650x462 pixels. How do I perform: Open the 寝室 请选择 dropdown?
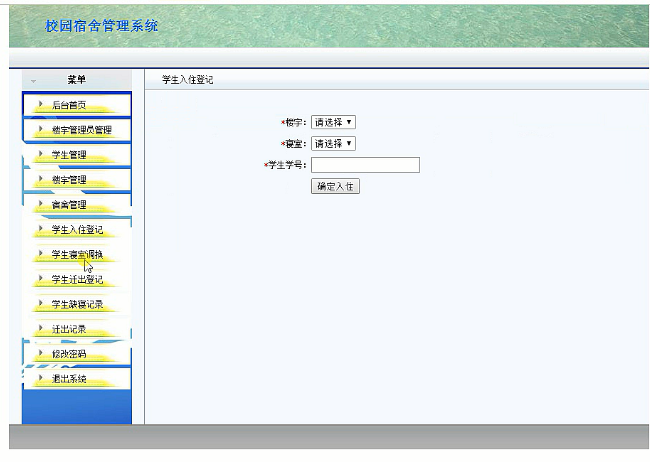click(333, 143)
